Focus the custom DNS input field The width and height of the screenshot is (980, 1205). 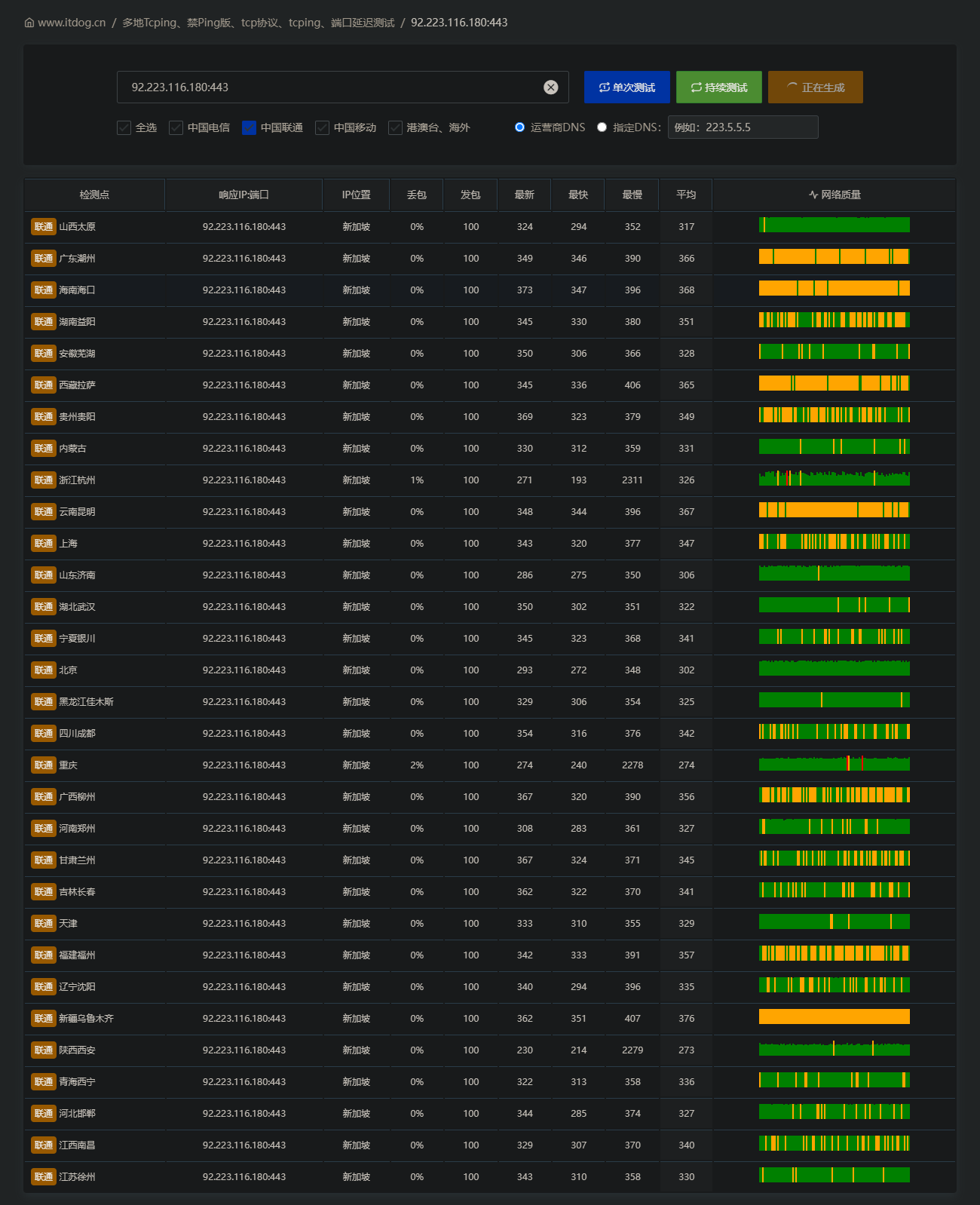743,127
